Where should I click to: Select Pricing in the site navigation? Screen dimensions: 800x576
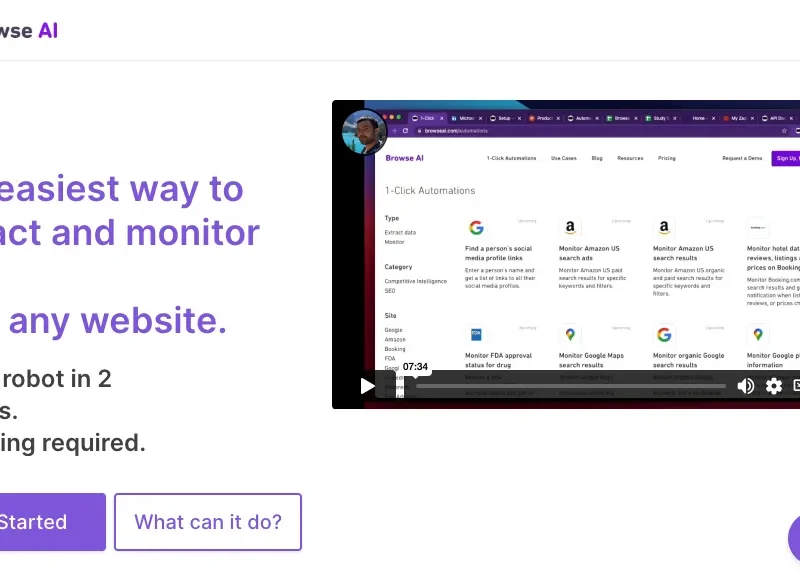click(667, 158)
